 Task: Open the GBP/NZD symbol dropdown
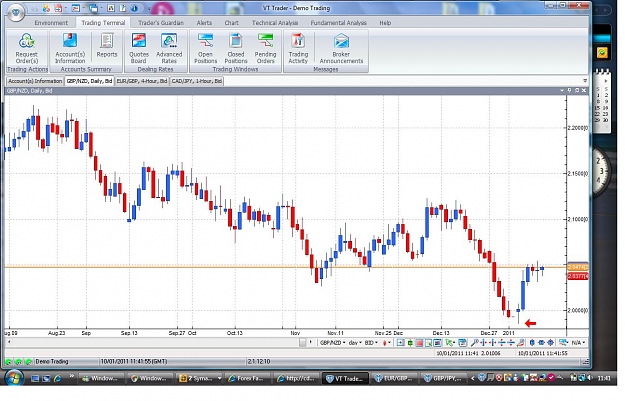click(332, 343)
